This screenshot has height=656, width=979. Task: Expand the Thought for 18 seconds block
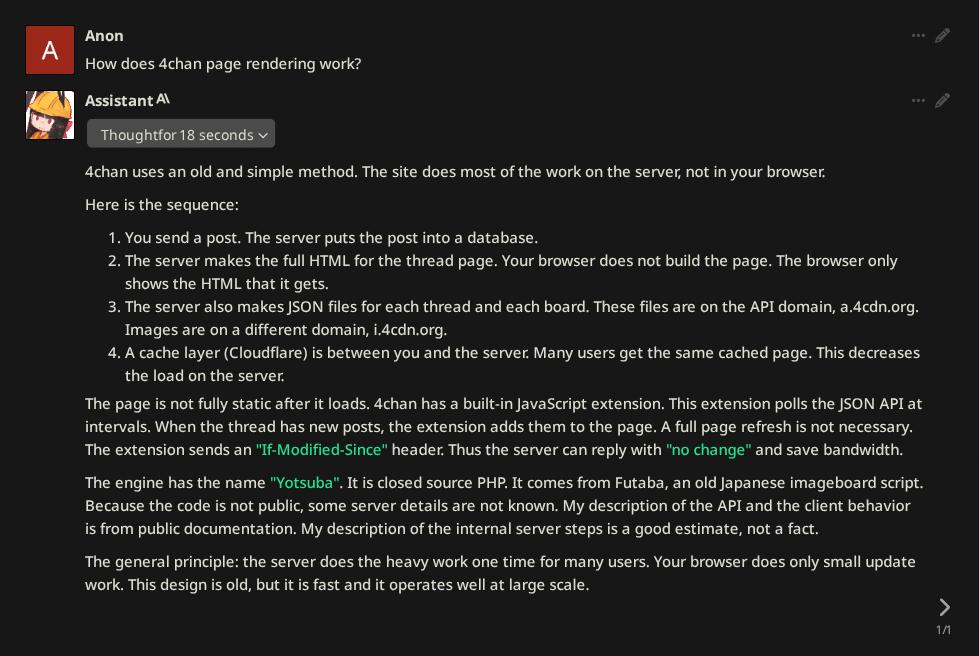(x=181, y=134)
